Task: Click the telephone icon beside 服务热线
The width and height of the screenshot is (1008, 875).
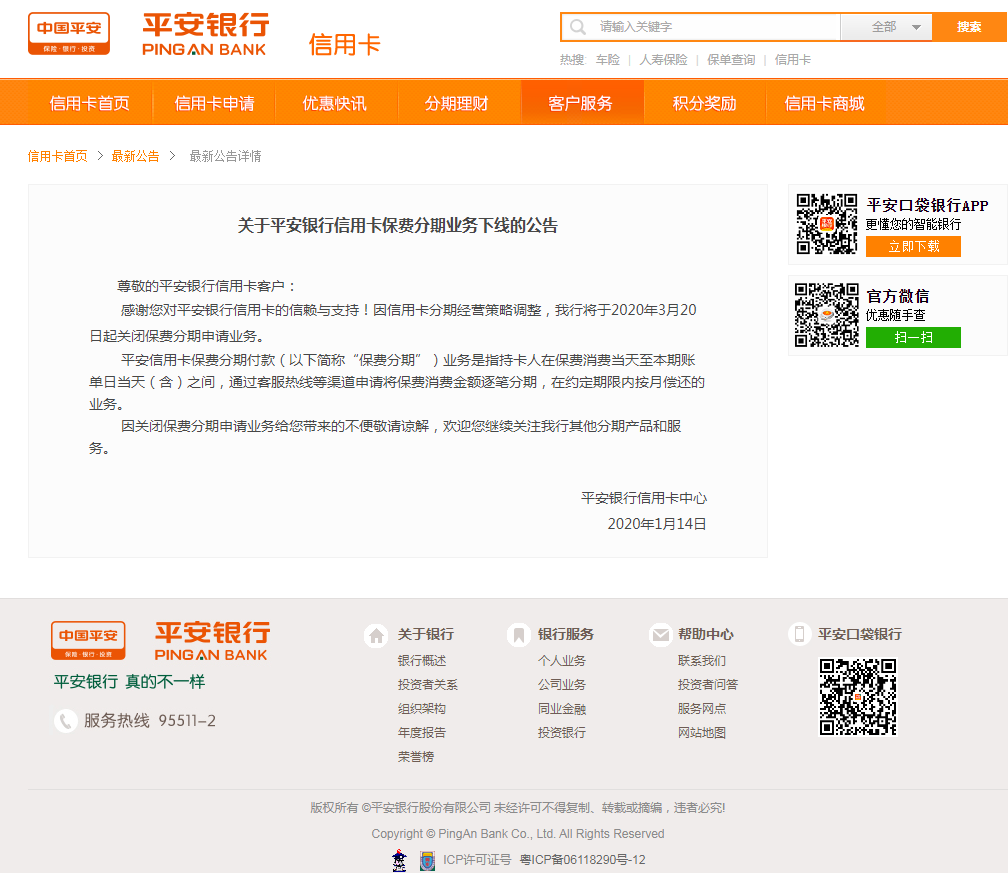Action: (x=66, y=721)
